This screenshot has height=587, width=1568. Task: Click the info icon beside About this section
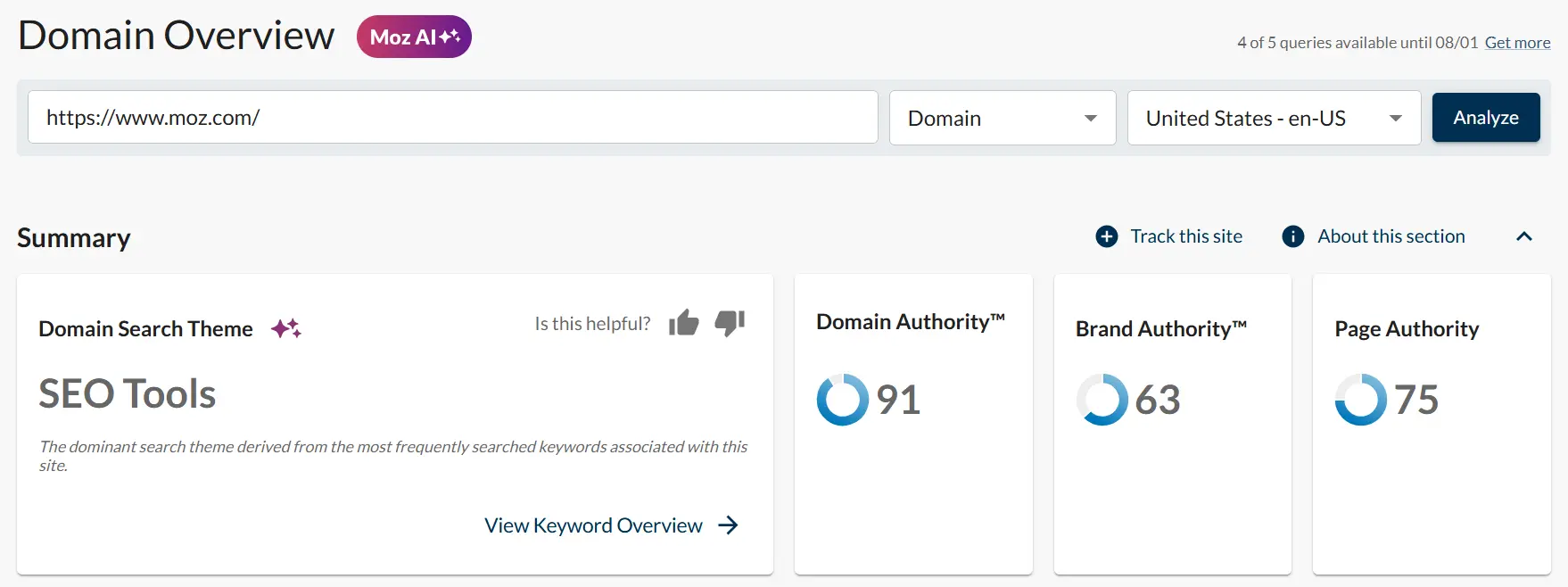click(x=1293, y=236)
